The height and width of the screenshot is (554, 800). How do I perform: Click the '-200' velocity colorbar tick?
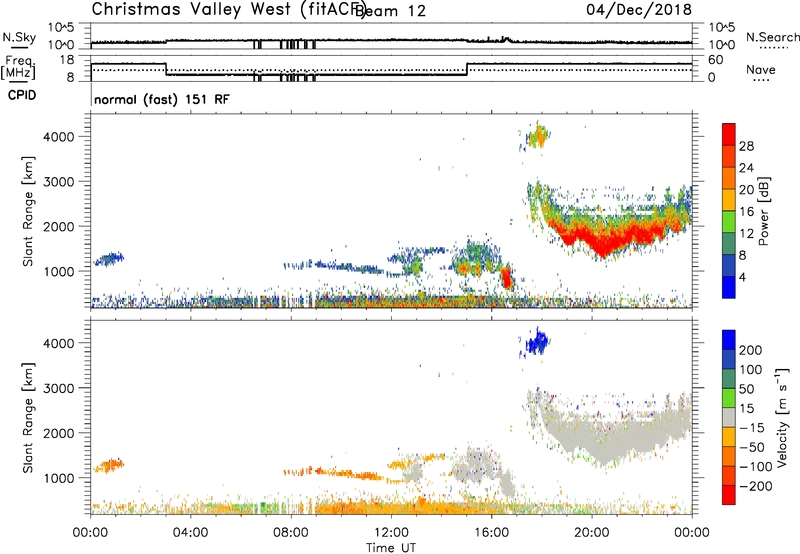coord(756,486)
